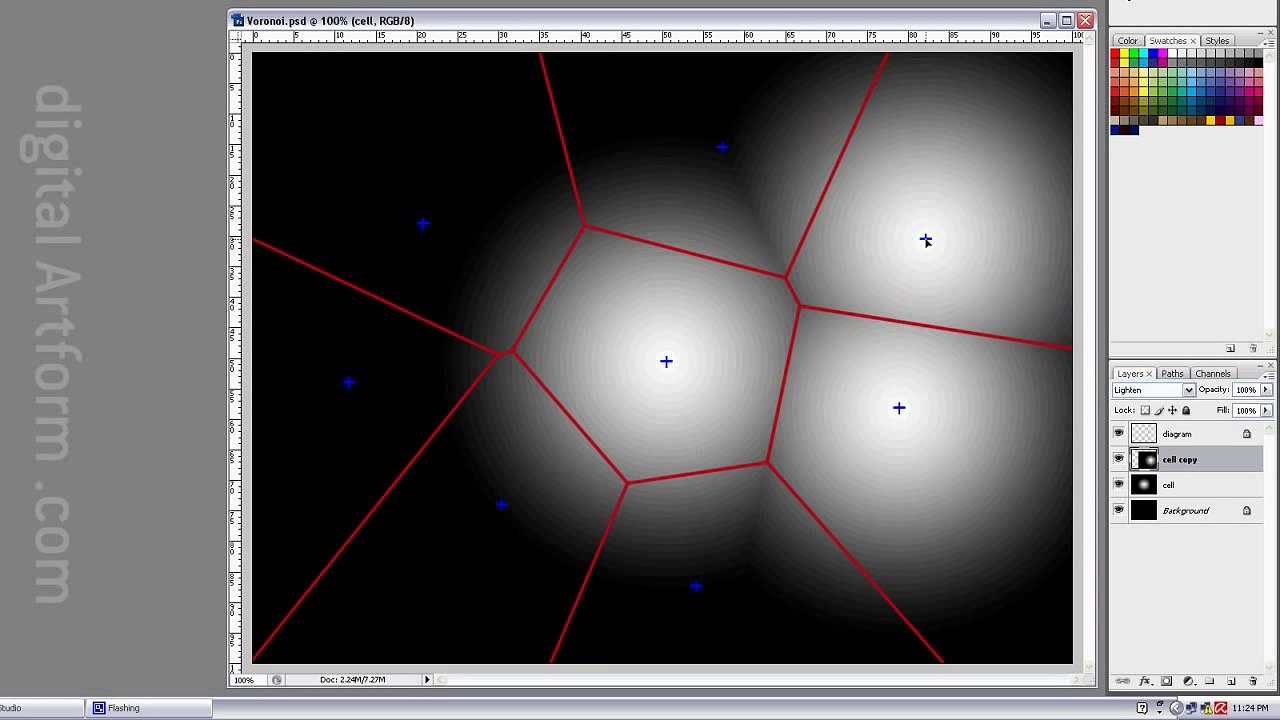The width and height of the screenshot is (1280, 720).
Task: Pick the pure yellow swatch
Action: coord(1124,53)
